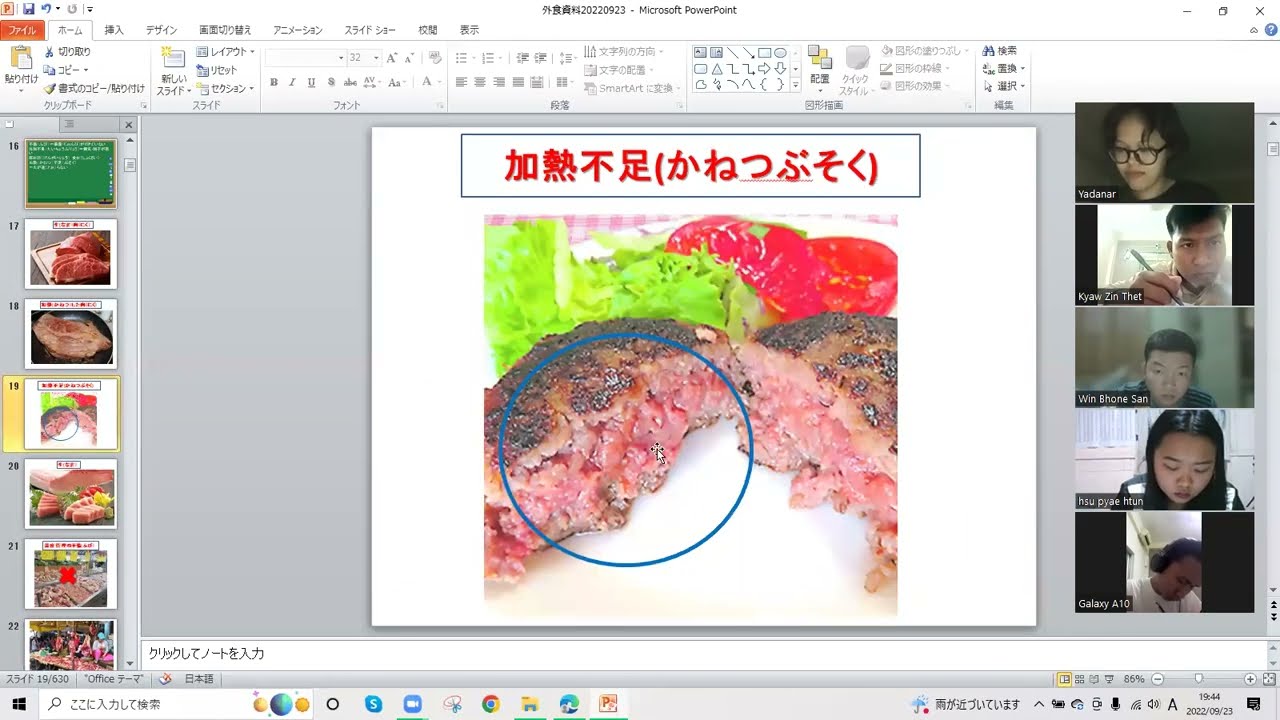Screen dimensions: 1280x720
Task: Zoom out using the minus button
Action: 1157,679
